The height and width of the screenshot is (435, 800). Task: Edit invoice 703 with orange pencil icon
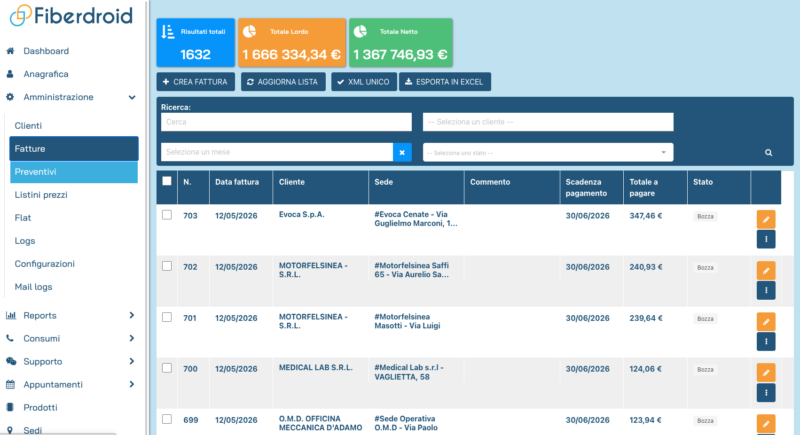tap(766, 219)
